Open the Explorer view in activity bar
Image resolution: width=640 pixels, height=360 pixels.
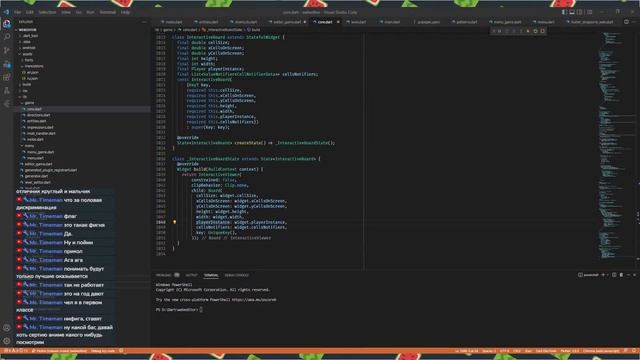pos(7,24)
